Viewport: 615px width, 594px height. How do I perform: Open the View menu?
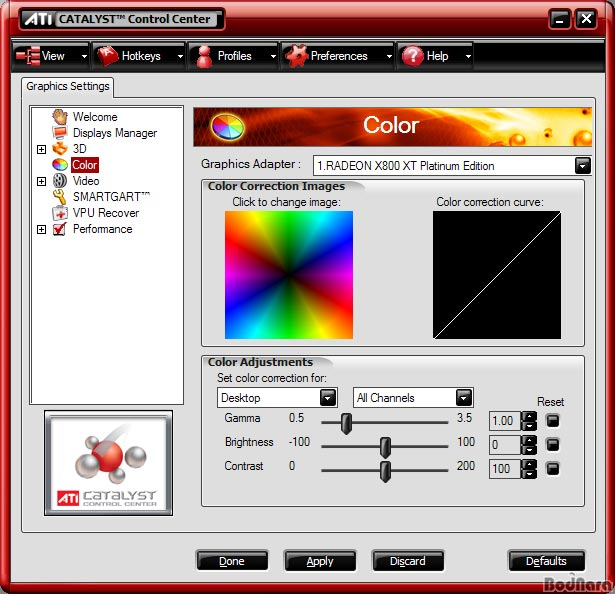51,56
